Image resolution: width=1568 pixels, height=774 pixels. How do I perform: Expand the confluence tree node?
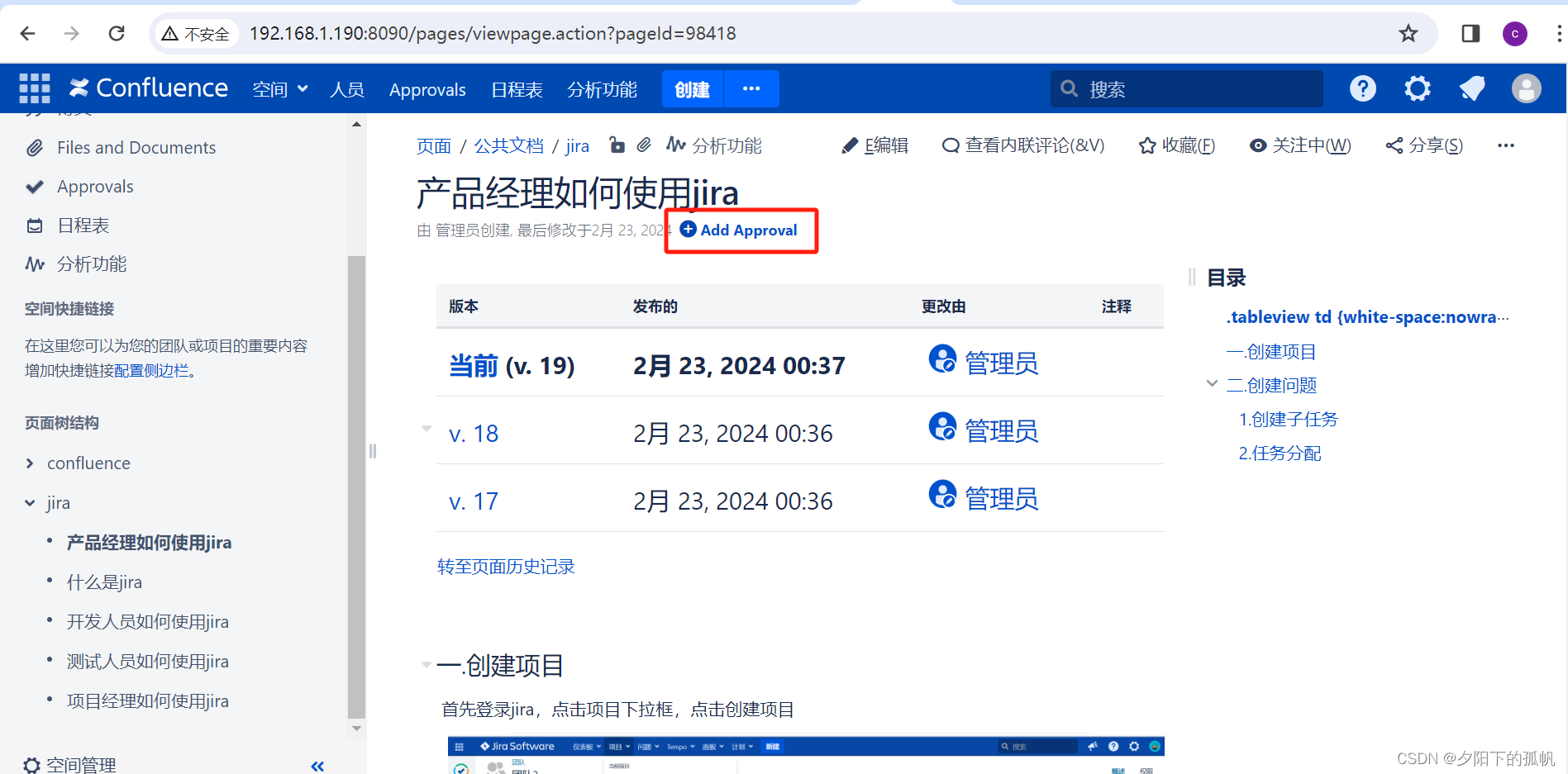coord(30,463)
